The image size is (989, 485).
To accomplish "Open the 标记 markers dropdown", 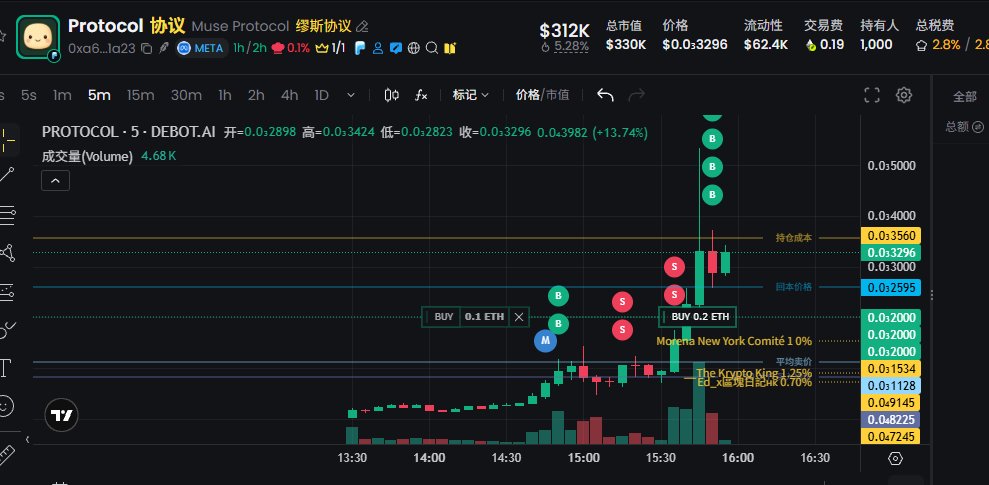I will click(x=471, y=95).
